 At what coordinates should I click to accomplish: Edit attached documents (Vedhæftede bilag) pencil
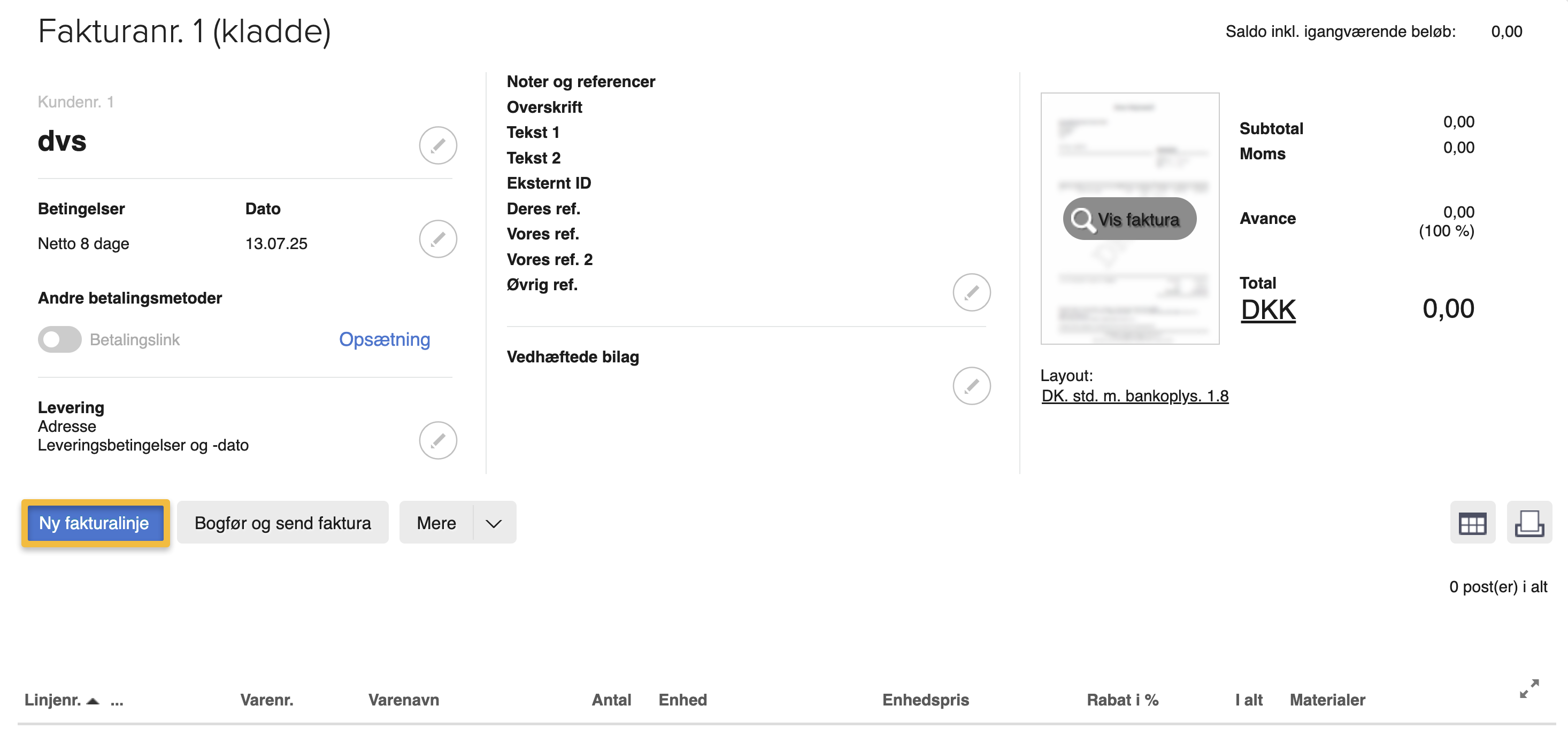coord(971,386)
